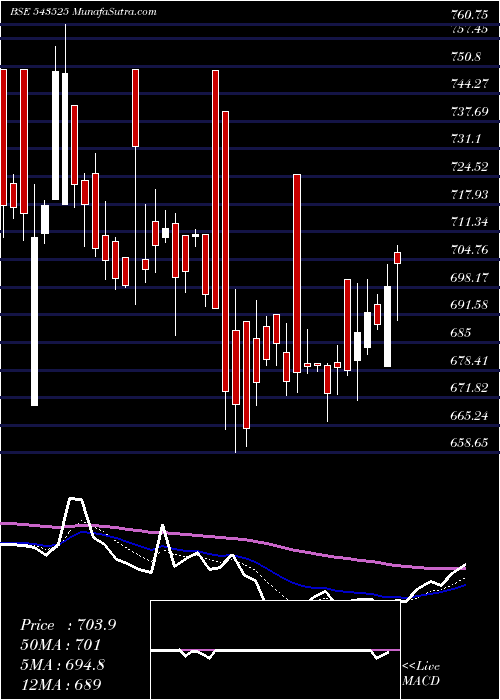Click the 691.58 price axis label

(468, 305)
